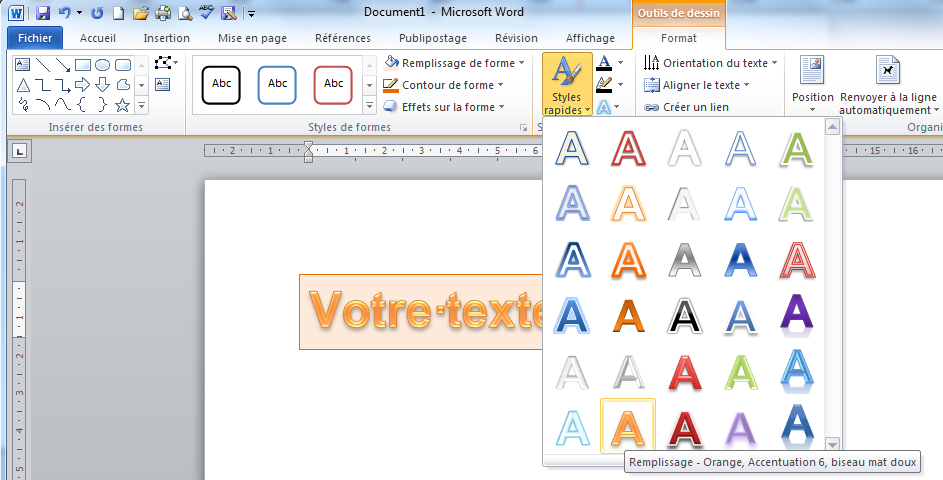Viewport: 943px width, 480px height.
Task: Switch to the Insertion tab
Action: (x=167, y=38)
